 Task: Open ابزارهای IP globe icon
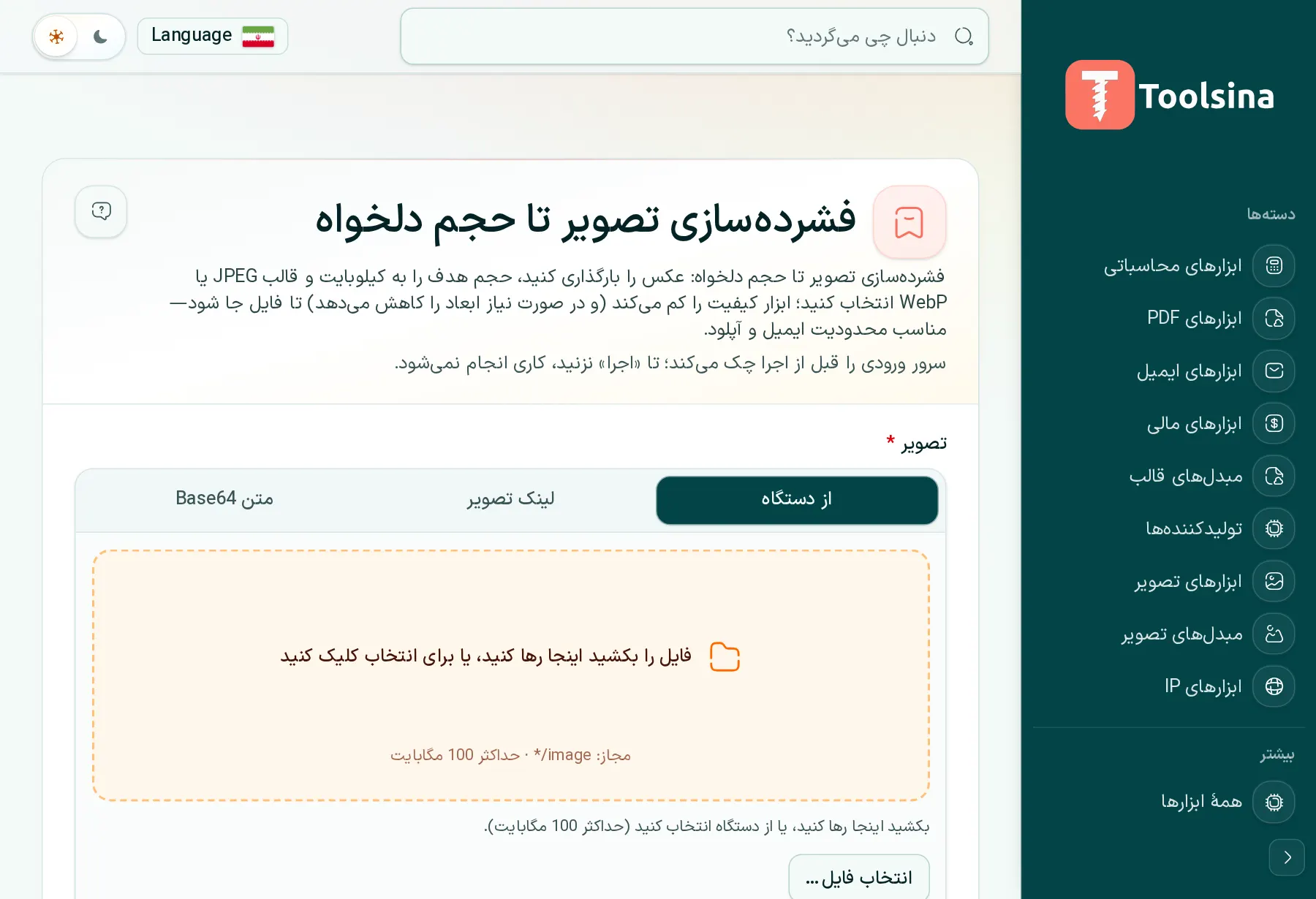1274,686
